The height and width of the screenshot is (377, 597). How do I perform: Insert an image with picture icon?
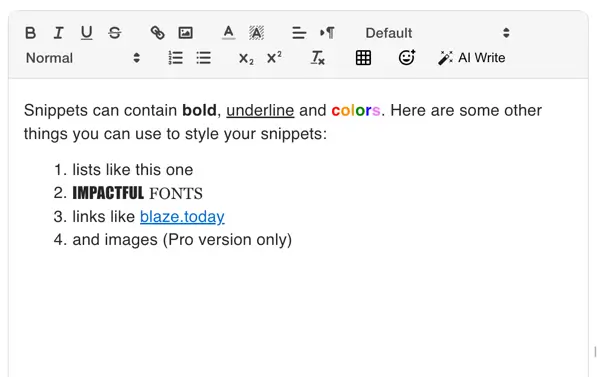[x=185, y=33]
